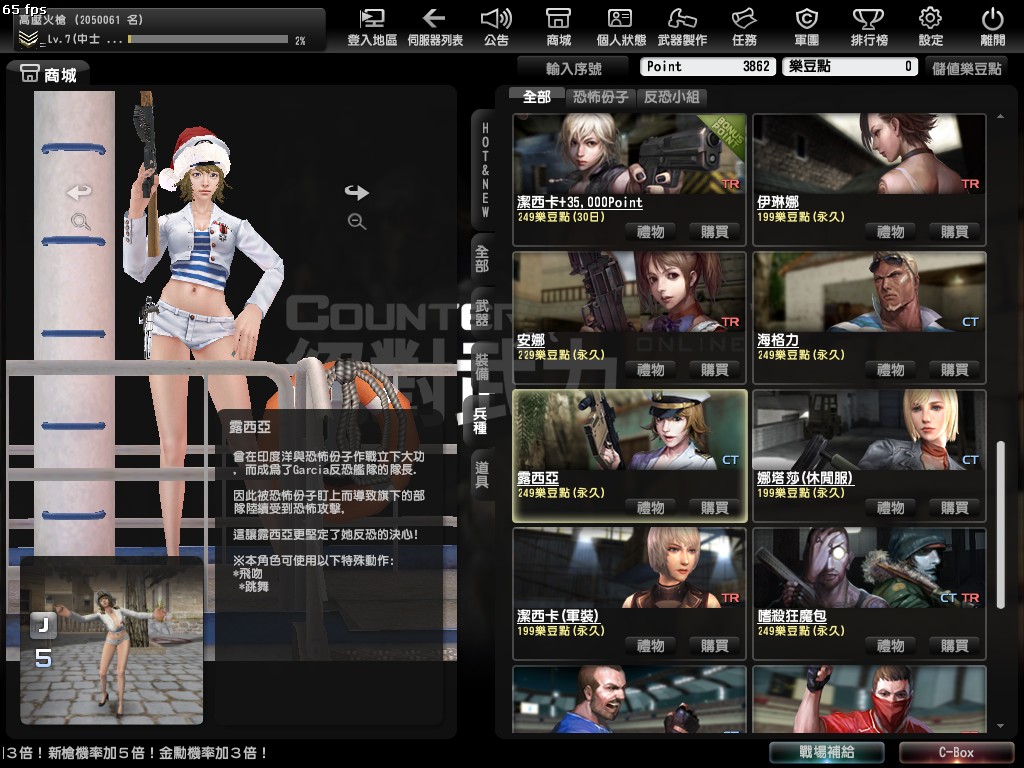
Task: Buy 潔西卡(軍裝) with the 購買 button
Action: (714, 646)
